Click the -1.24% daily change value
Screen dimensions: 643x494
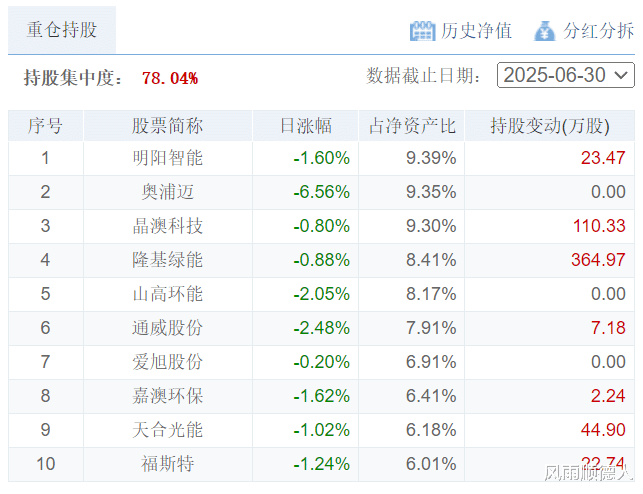pyautogui.click(x=321, y=464)
